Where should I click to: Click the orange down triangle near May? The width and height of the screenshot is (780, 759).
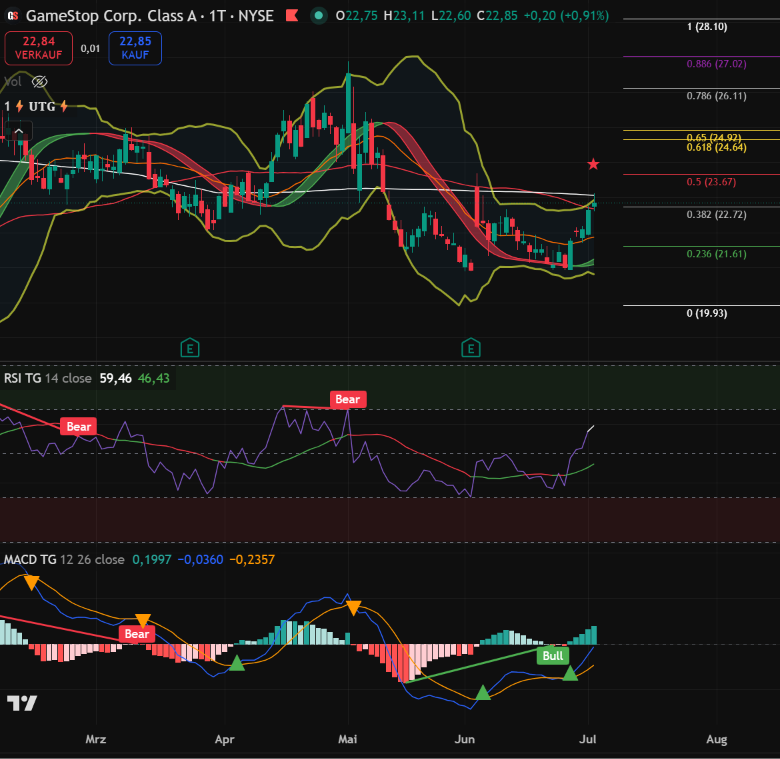[x=353, y=608]
